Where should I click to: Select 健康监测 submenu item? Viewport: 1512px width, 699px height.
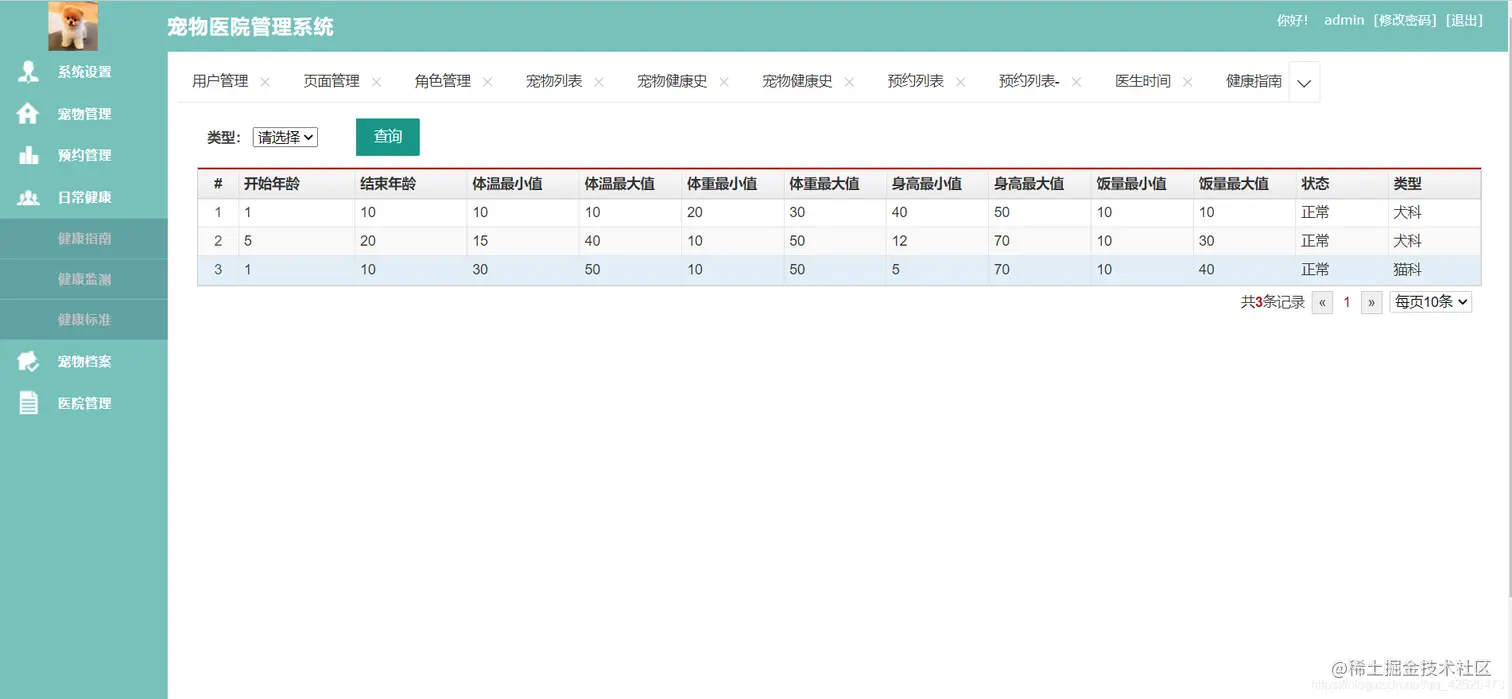(x=84, y=279)
